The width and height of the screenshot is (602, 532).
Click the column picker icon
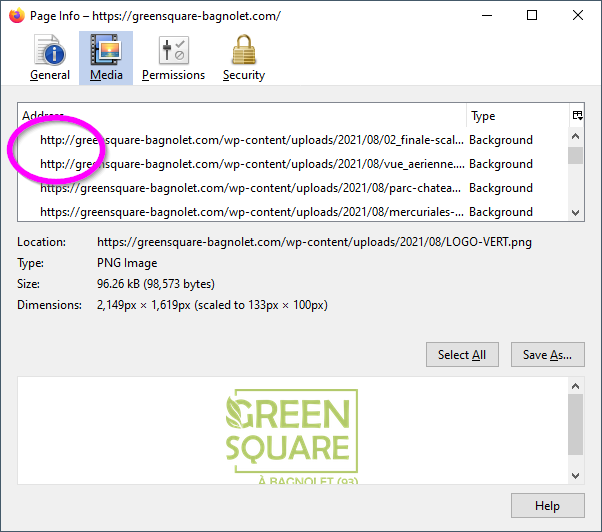[576, 116]
